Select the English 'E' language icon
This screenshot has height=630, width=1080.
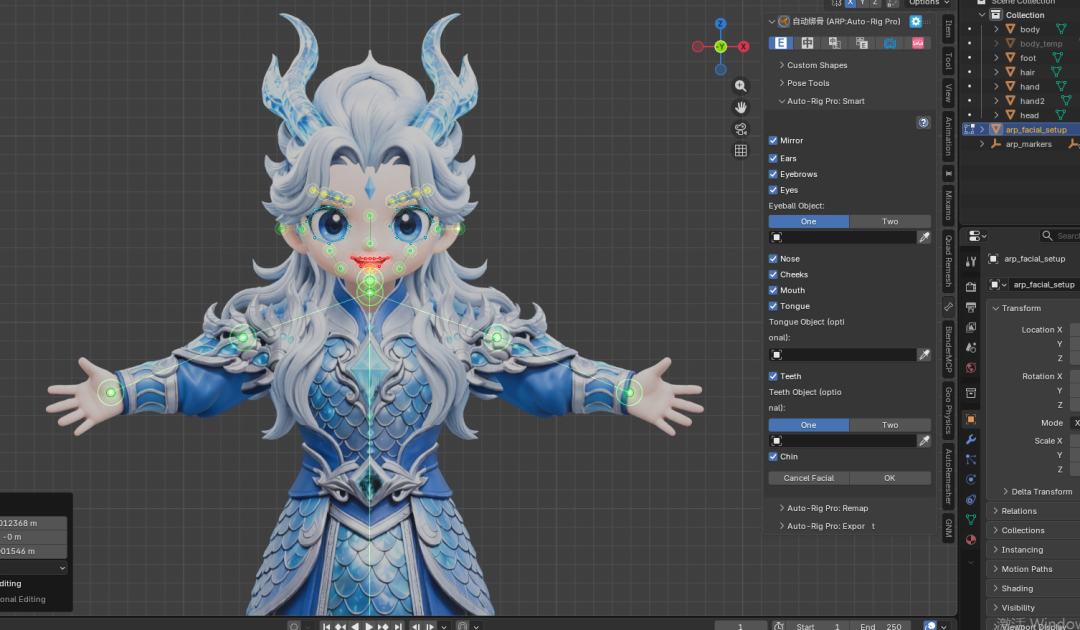click(x=780, y=43)
